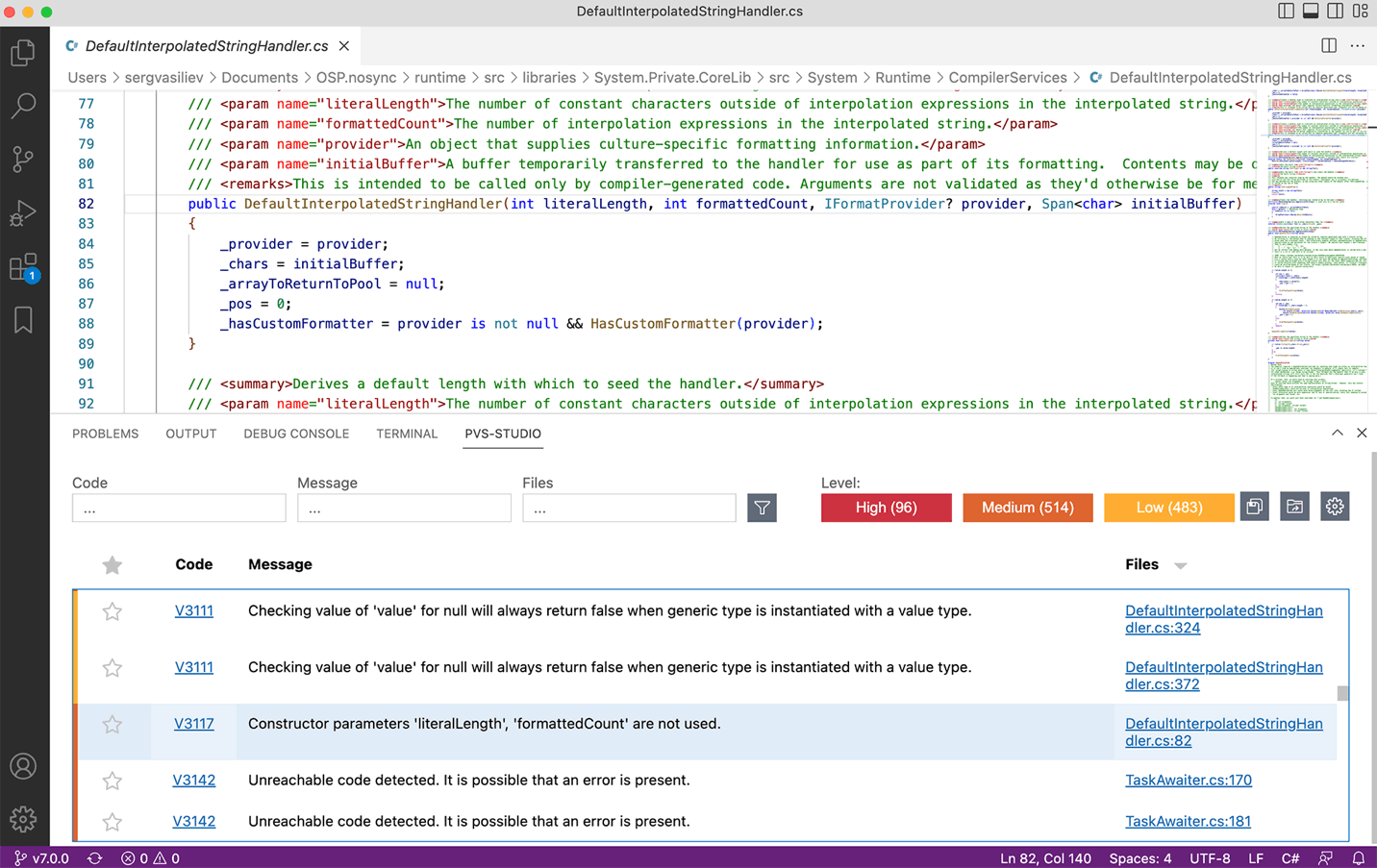Image resolution: width=1377 pixels, height=868 pixels.
Task: Focus the Code filter input field
Action: [179, 508]
